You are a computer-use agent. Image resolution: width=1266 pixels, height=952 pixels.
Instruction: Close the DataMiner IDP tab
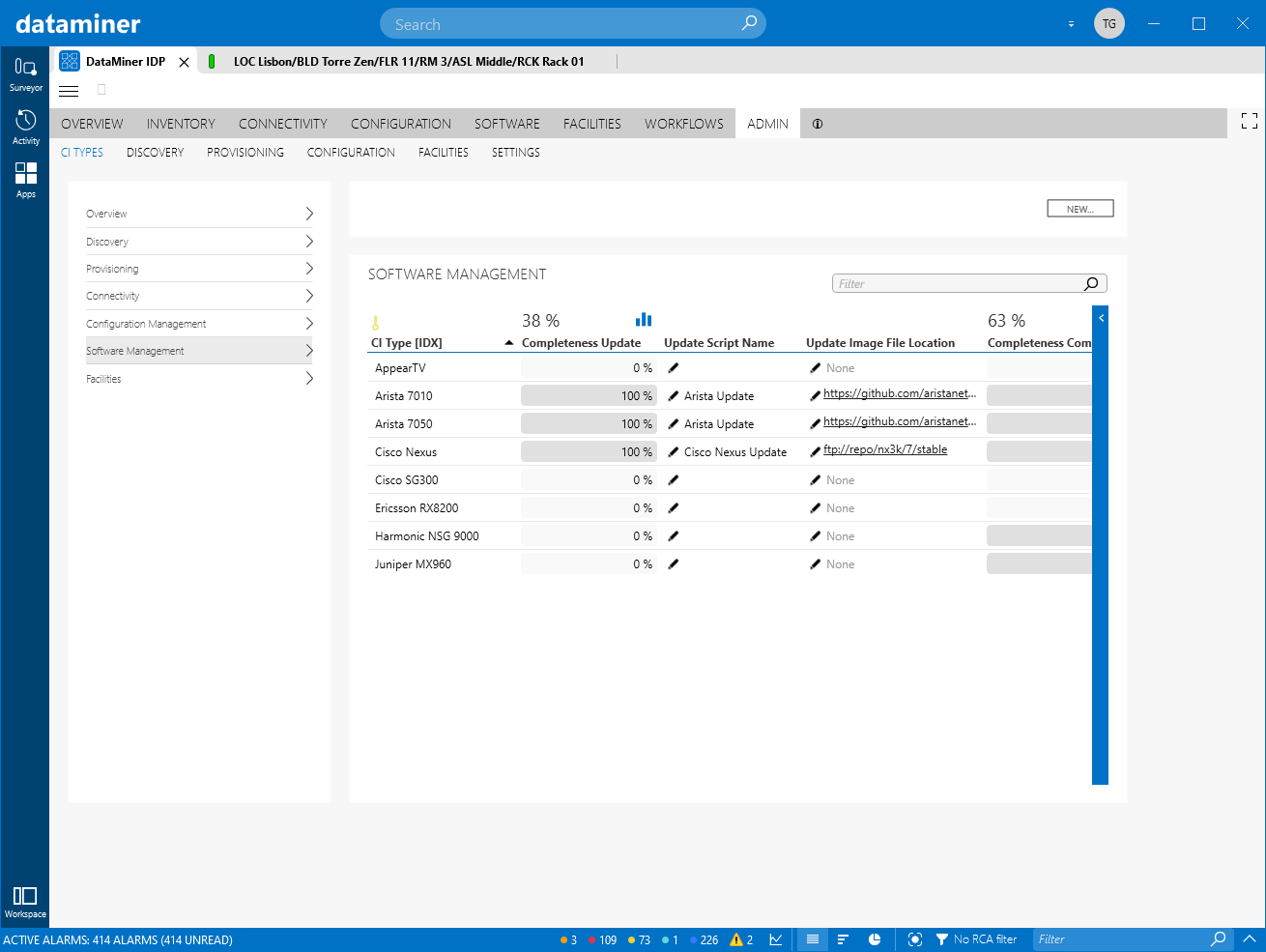[184, 62]
